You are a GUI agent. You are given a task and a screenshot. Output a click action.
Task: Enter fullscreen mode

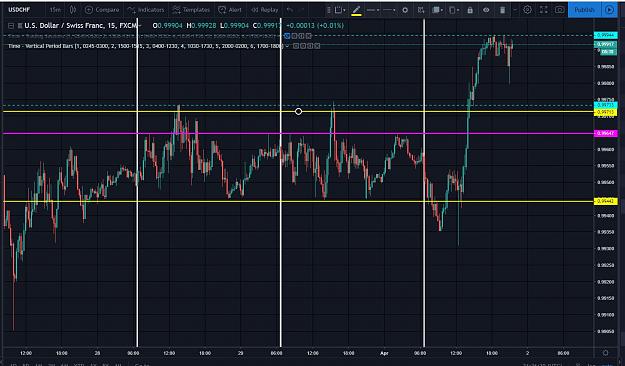click(543, 10)
